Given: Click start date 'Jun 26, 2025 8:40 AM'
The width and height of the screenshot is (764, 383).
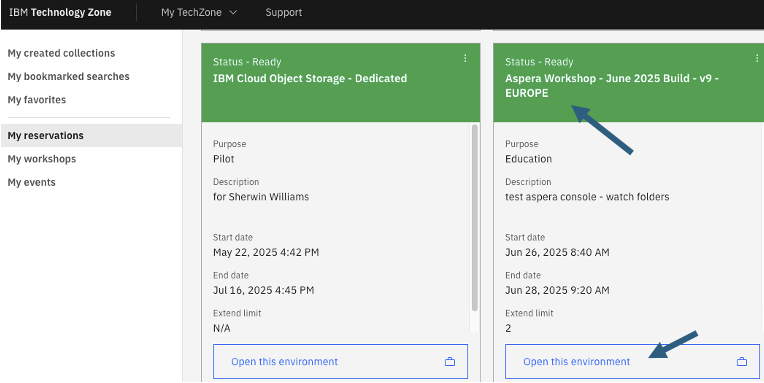Looking at the screenshot, I should [x=557, y=252].
